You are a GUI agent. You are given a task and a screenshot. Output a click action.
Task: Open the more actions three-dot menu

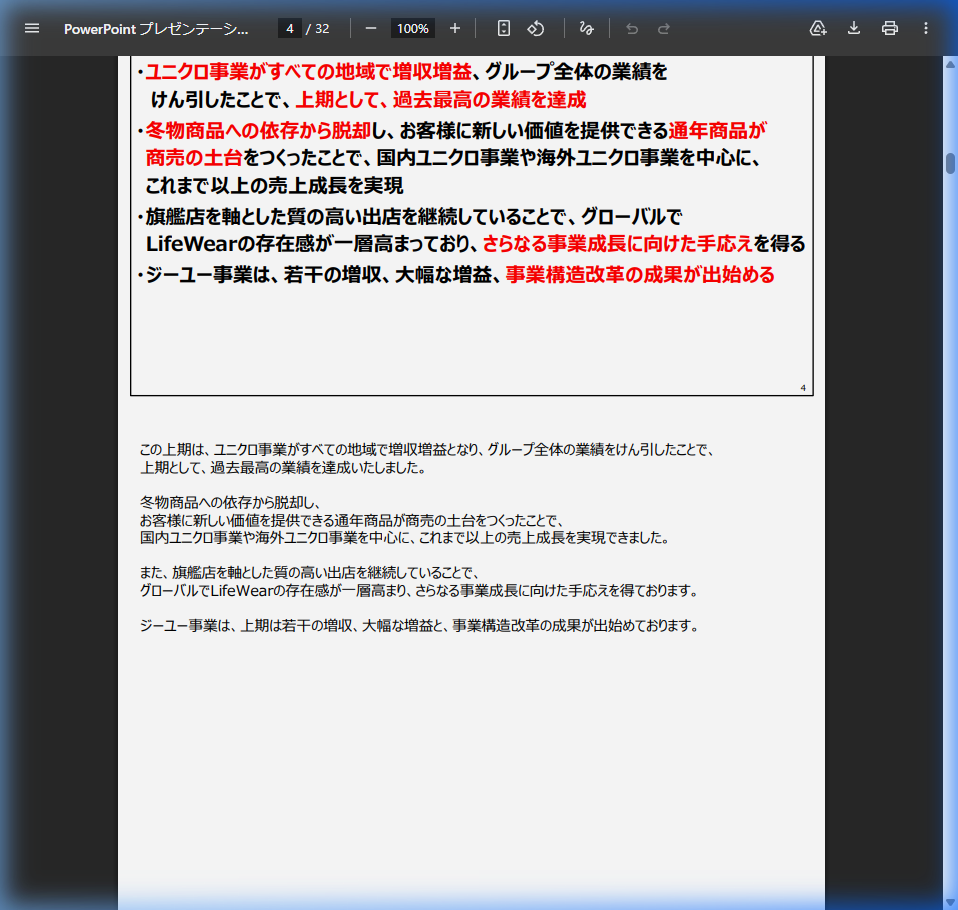click(926, 28)
